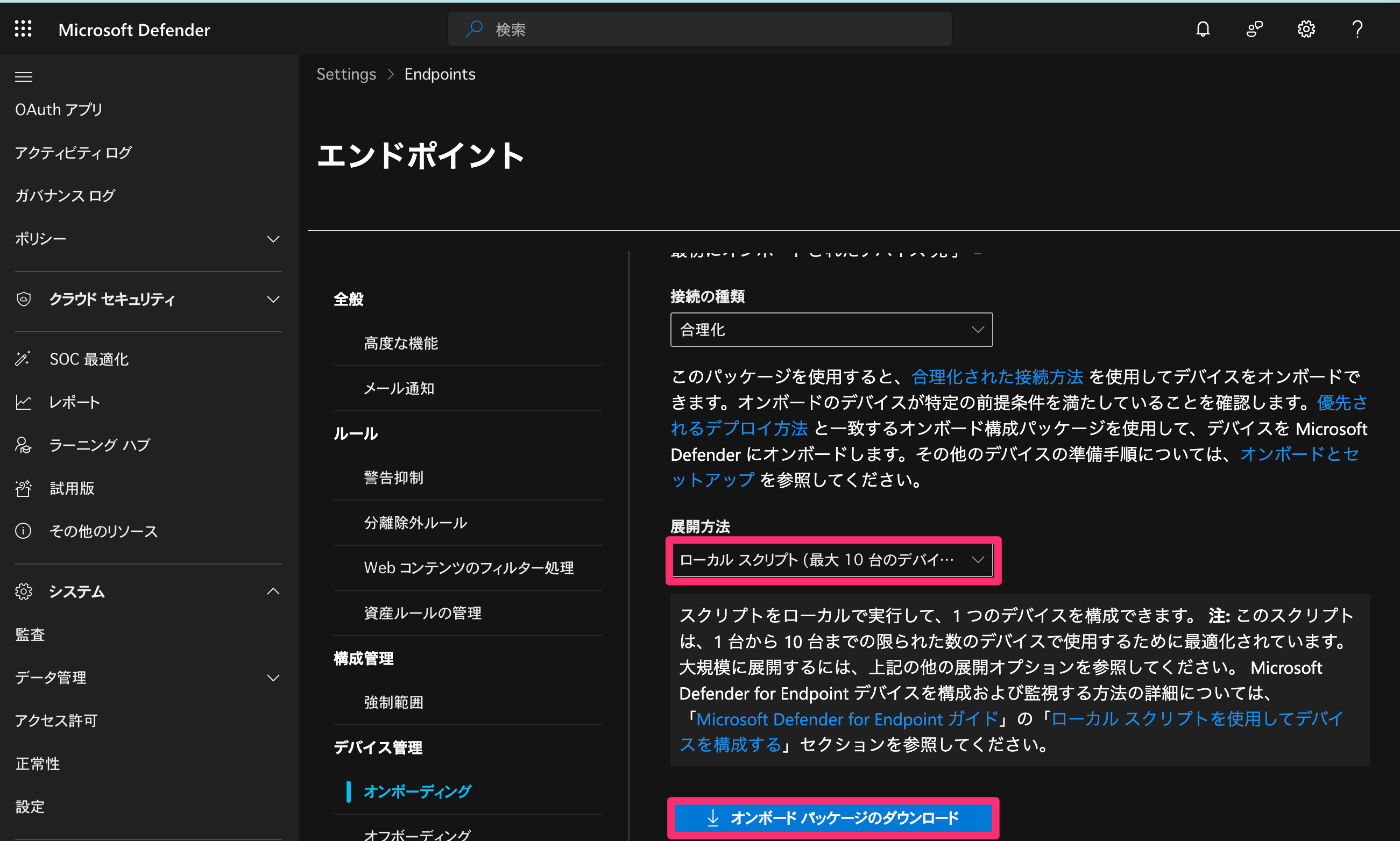Click the 接続の種類 label
The height and width of the screenshot is (841, 1400).
(x=708, y=296)
